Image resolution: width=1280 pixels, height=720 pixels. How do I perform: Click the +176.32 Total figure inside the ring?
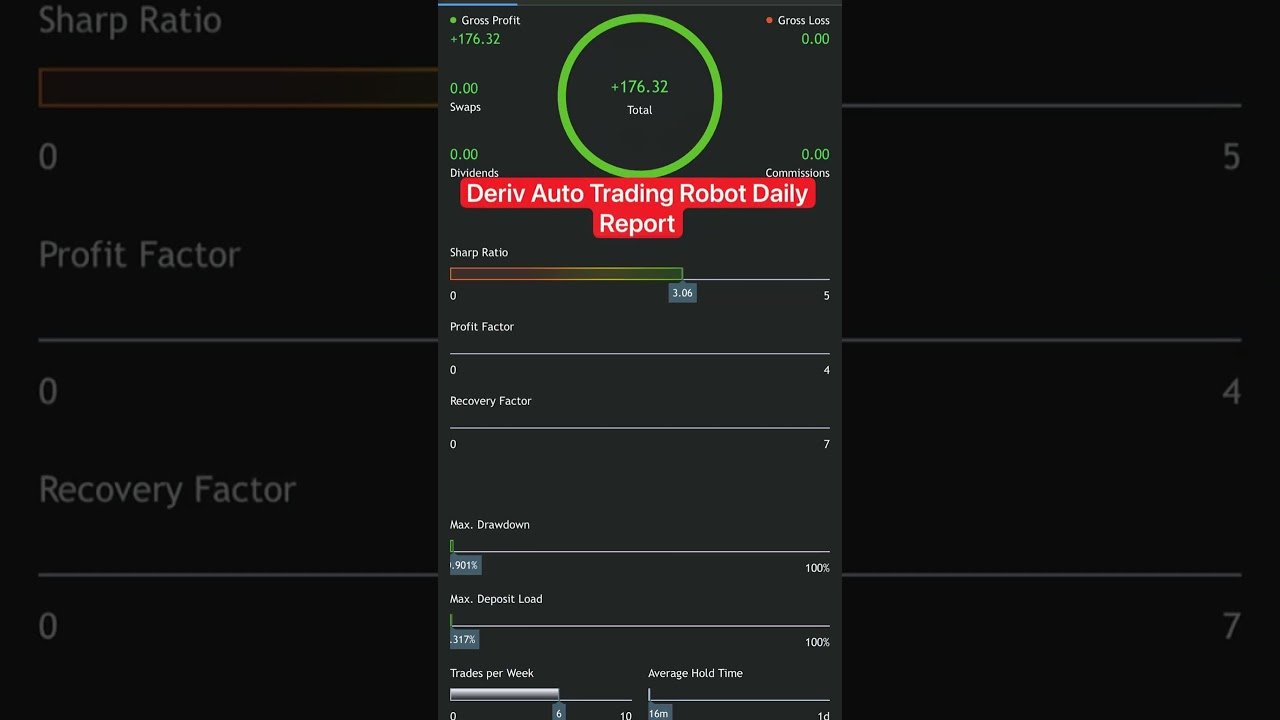[639, 87]
